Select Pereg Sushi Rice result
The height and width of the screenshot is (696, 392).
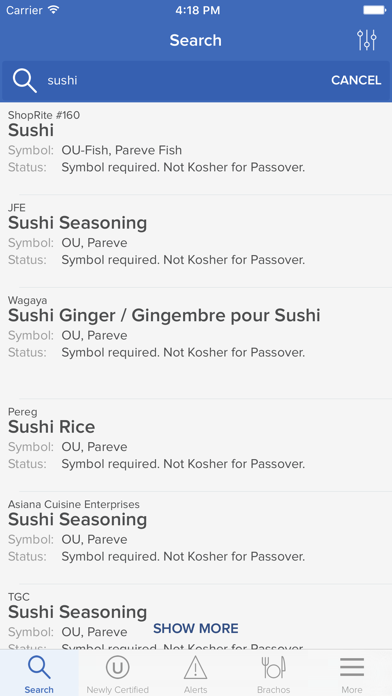pos(196,445)
